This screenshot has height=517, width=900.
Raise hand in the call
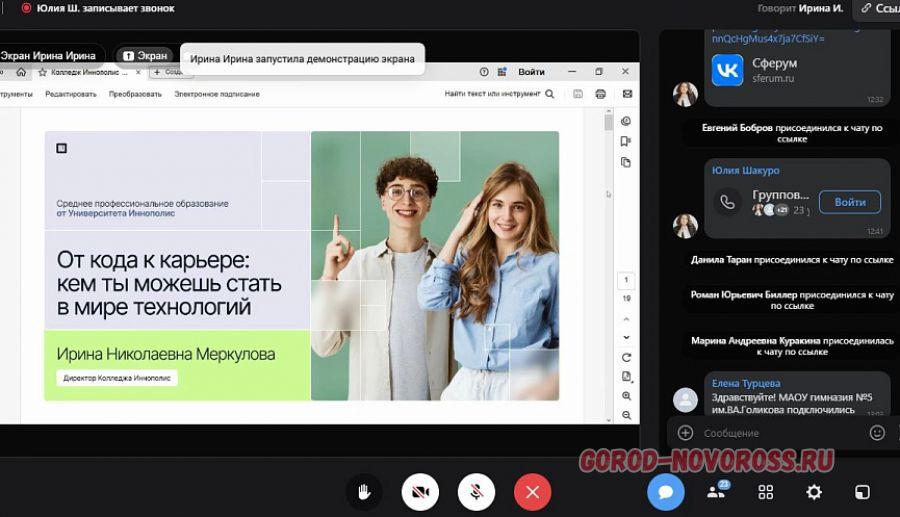tap(365, 492)
